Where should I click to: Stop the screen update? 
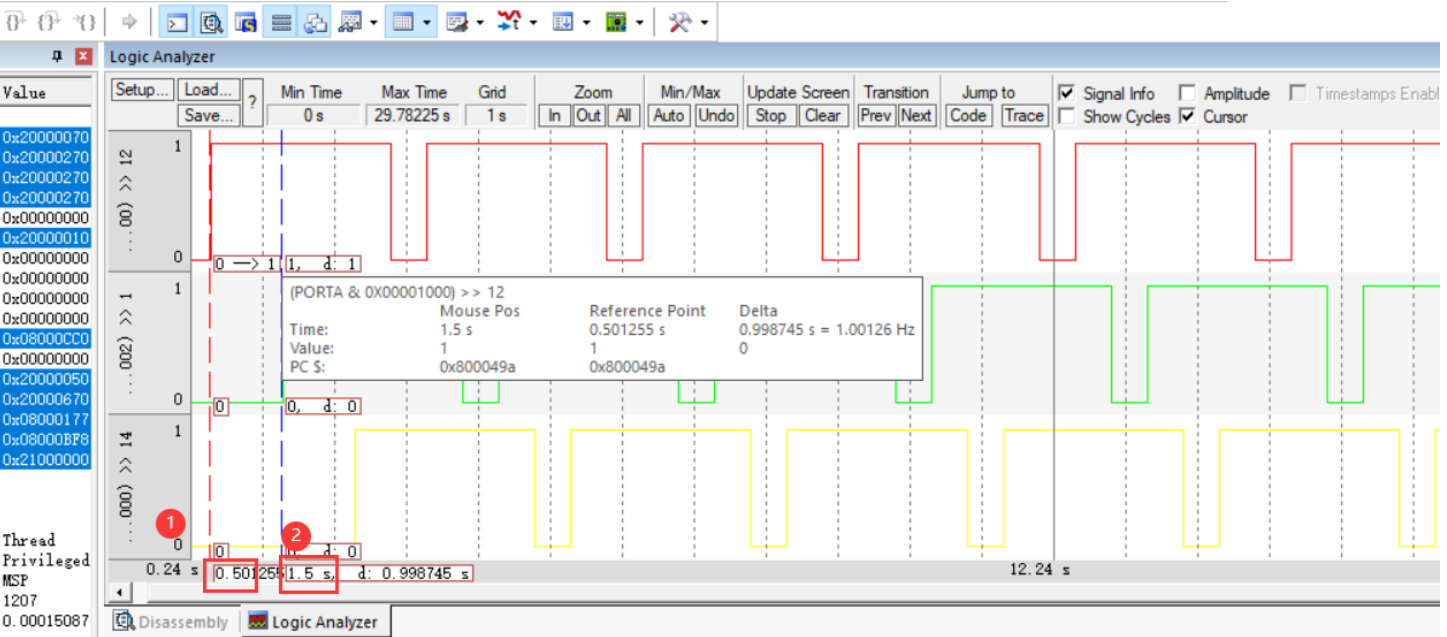[771, 115]
